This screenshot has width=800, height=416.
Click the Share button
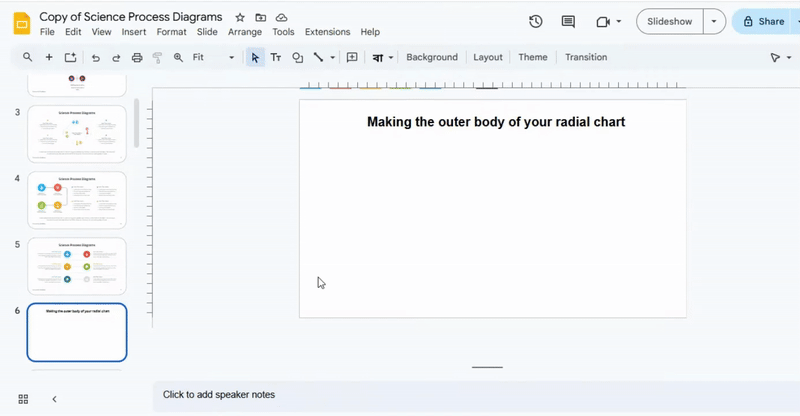pyautogui.click(x=764, y=21)
